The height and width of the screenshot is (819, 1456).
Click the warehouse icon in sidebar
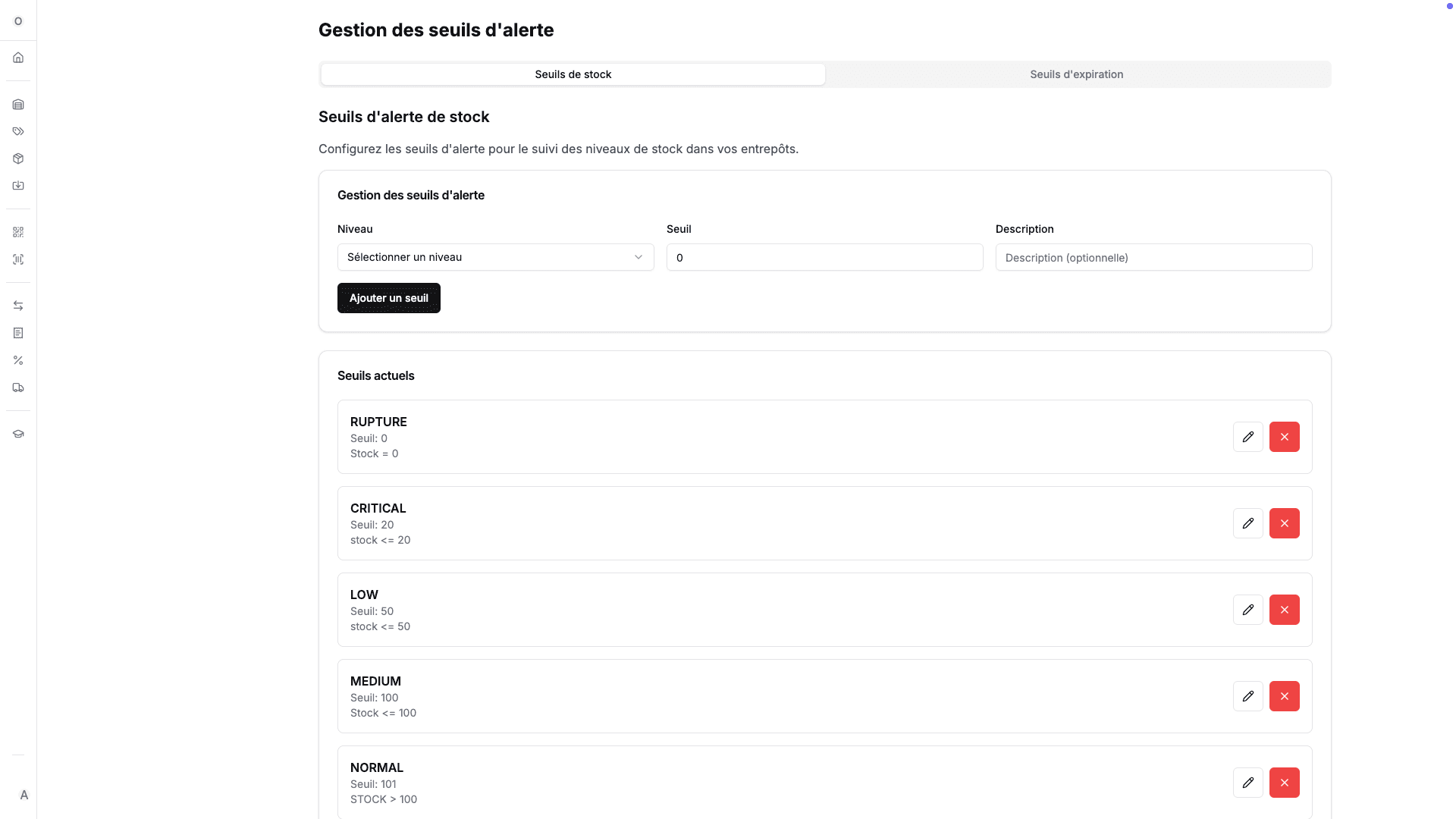pyautogui.click(x=18, y=105)
